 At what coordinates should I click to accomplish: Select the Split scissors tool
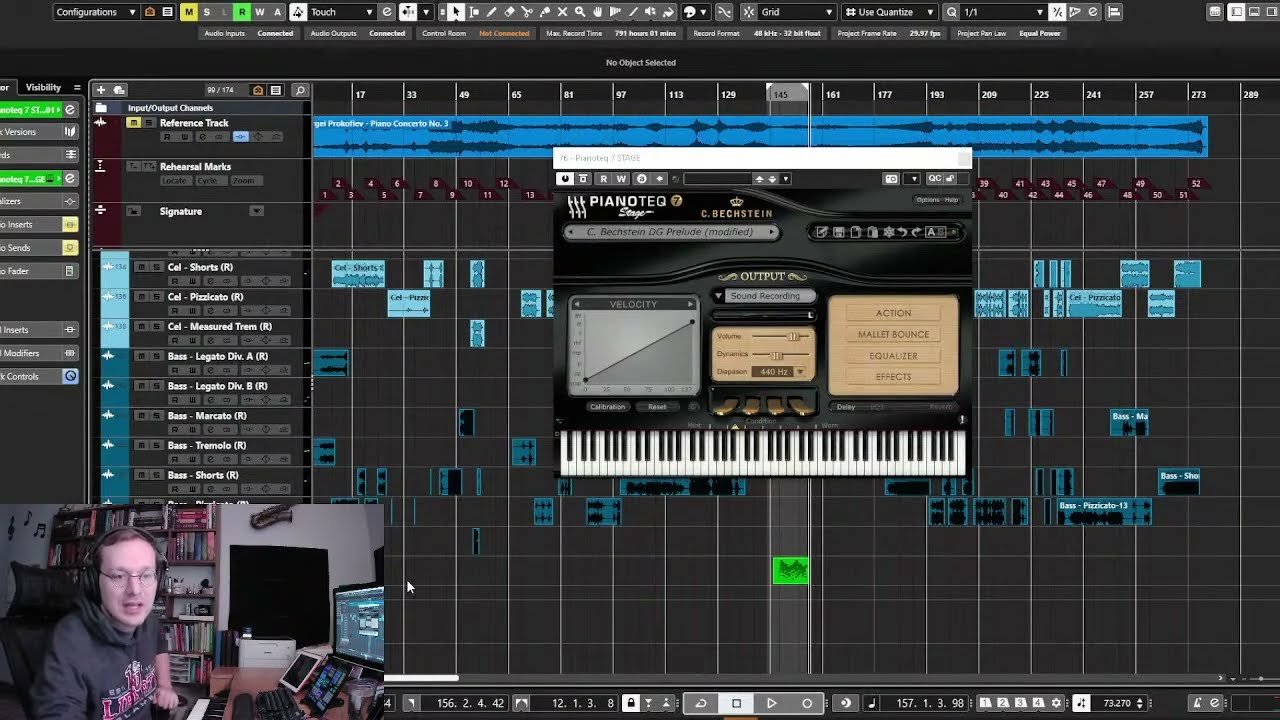click(x=528, y=11)
